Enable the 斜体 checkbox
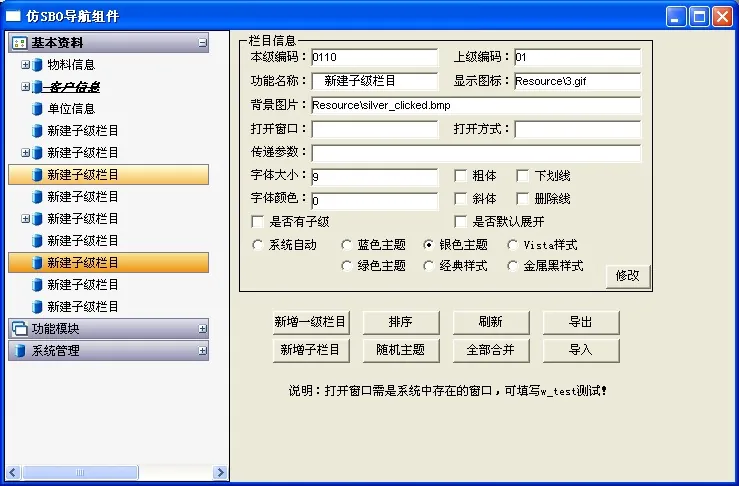Image resolution: width=739 pixels, height=486 pixels. click(460, 198)
